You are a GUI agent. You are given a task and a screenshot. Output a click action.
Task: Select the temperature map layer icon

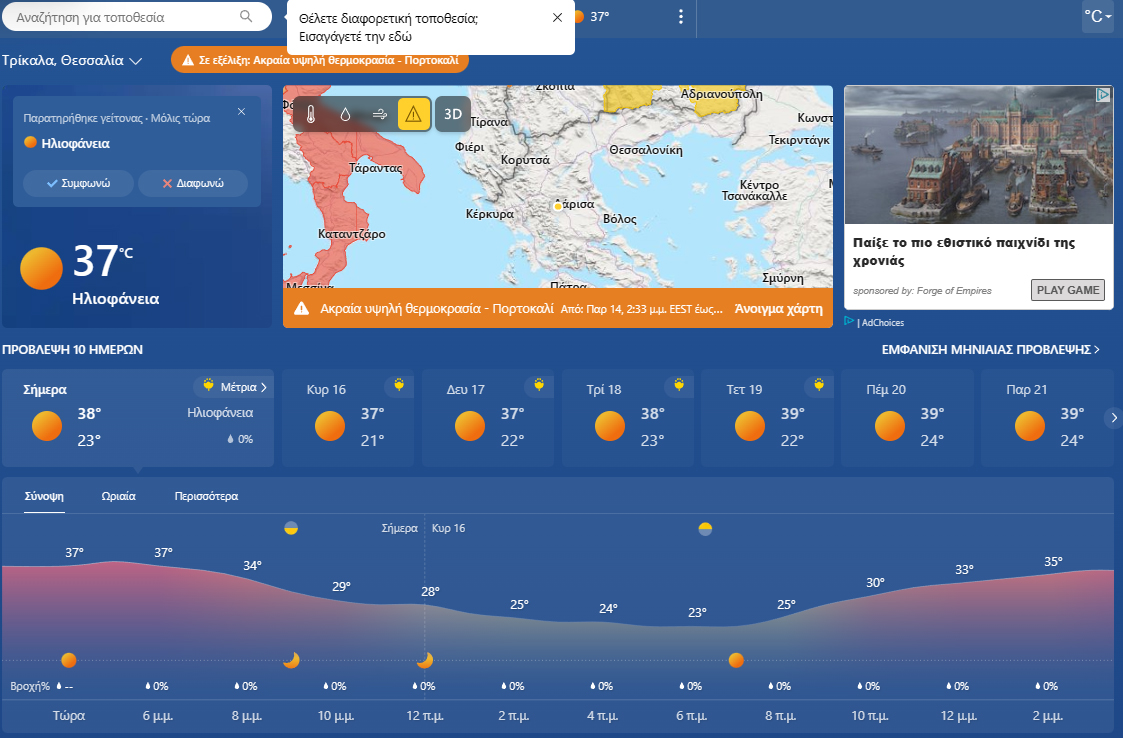coord(311,115)
